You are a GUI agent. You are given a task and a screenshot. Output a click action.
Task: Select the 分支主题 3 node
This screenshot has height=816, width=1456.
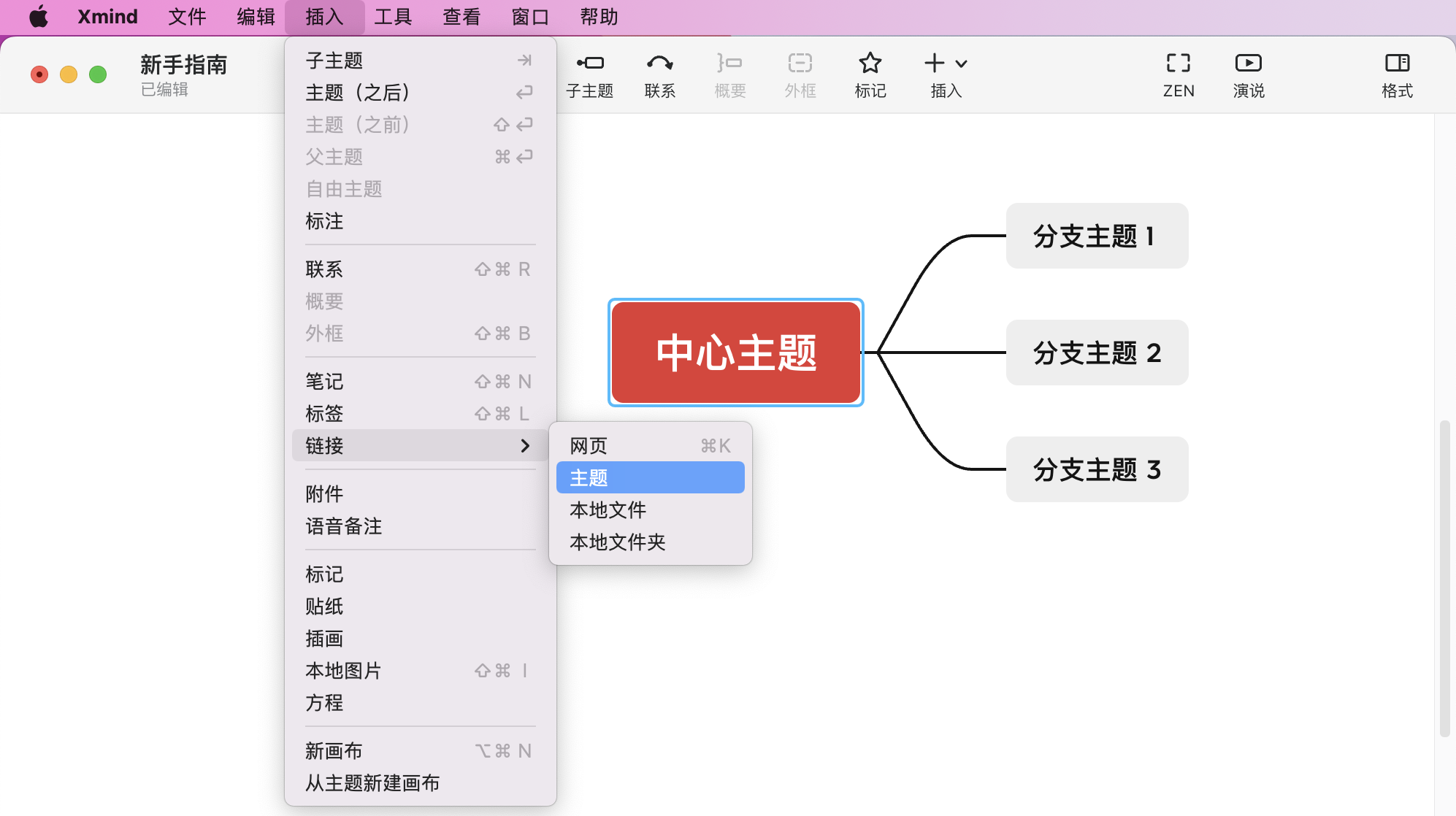1097,469
